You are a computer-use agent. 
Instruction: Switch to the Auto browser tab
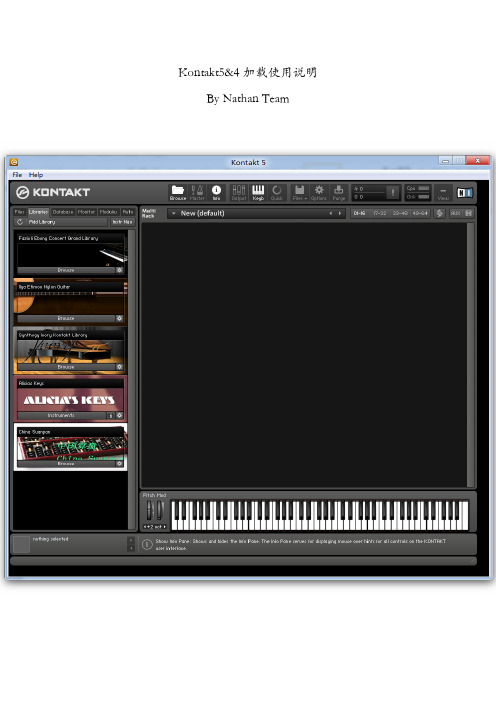(128, 212)
